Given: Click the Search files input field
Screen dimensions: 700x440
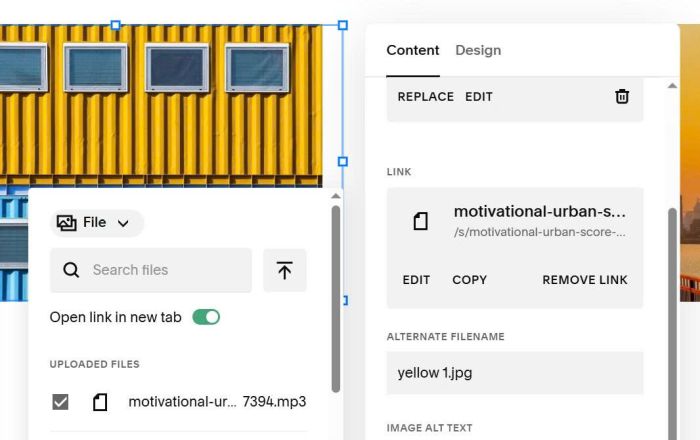Looking at the screenshot, I should 165,270.
